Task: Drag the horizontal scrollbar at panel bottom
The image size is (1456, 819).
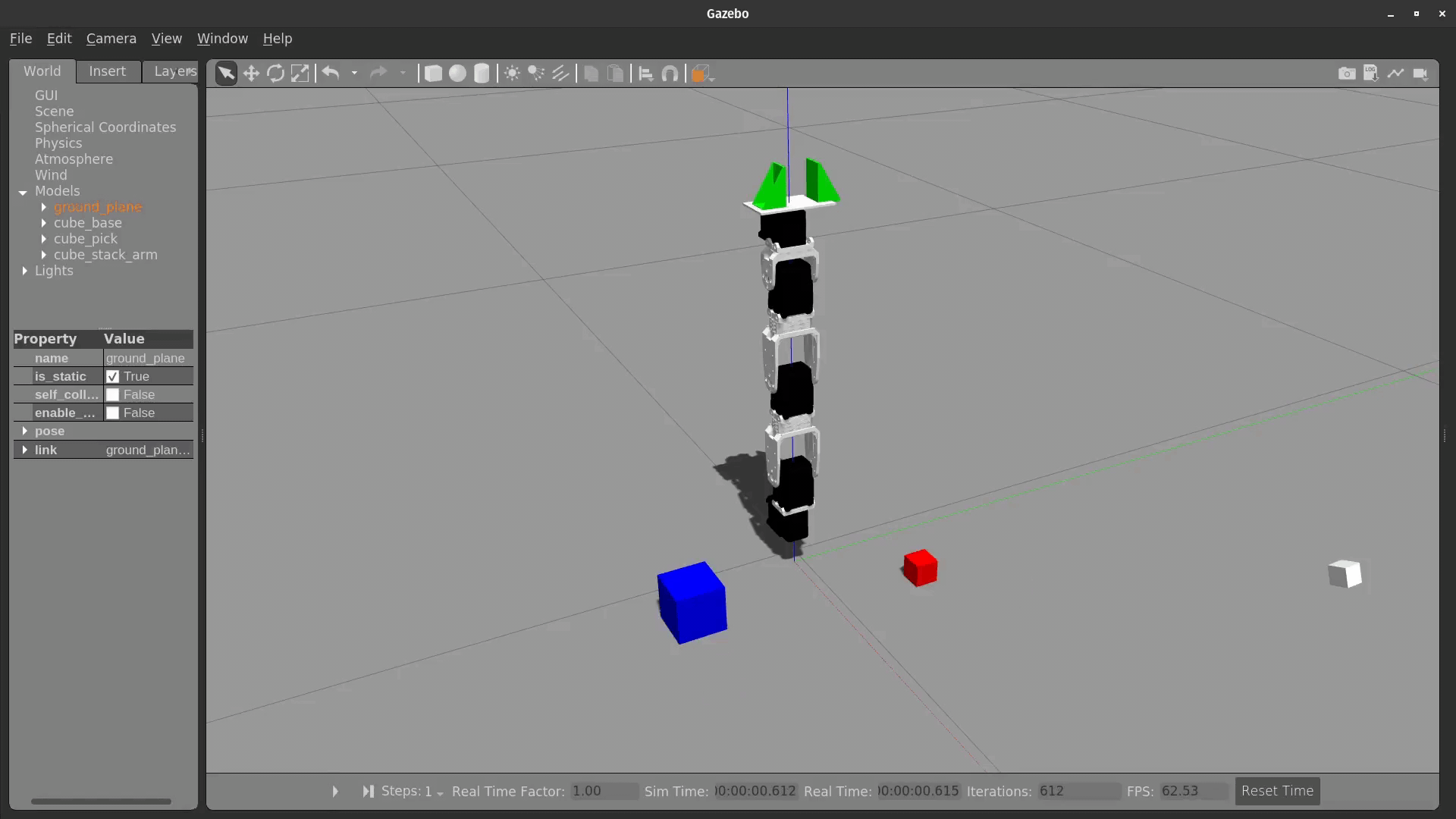Action: point(100,800)
